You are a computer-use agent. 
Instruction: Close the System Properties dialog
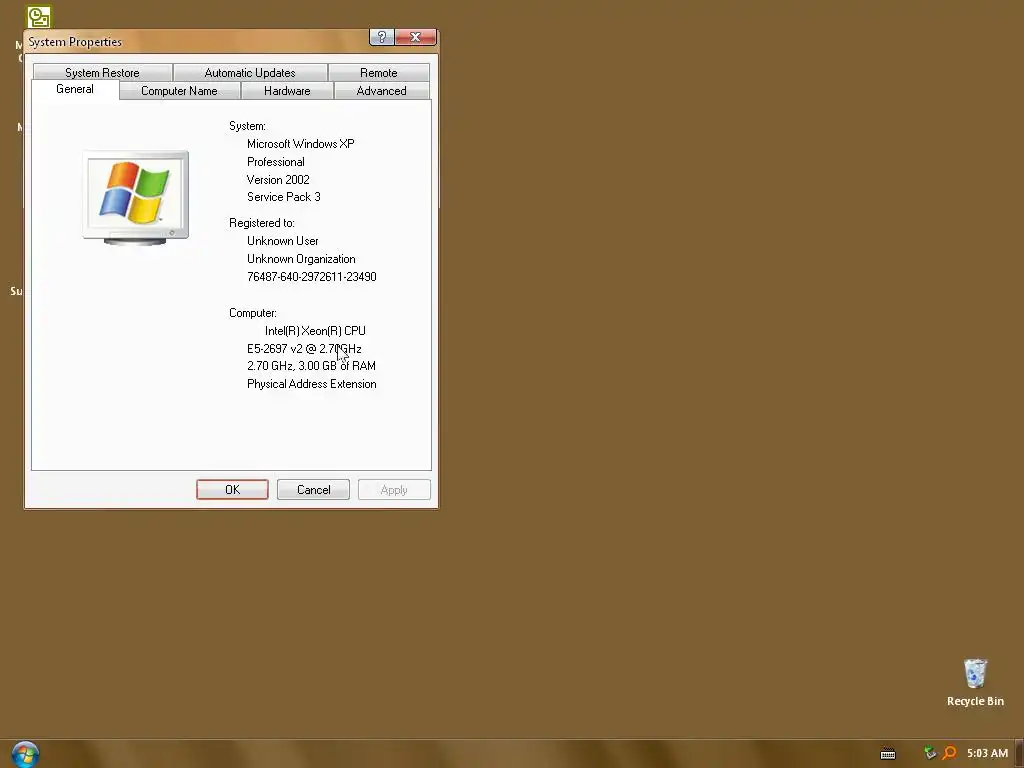click(415, 37)
